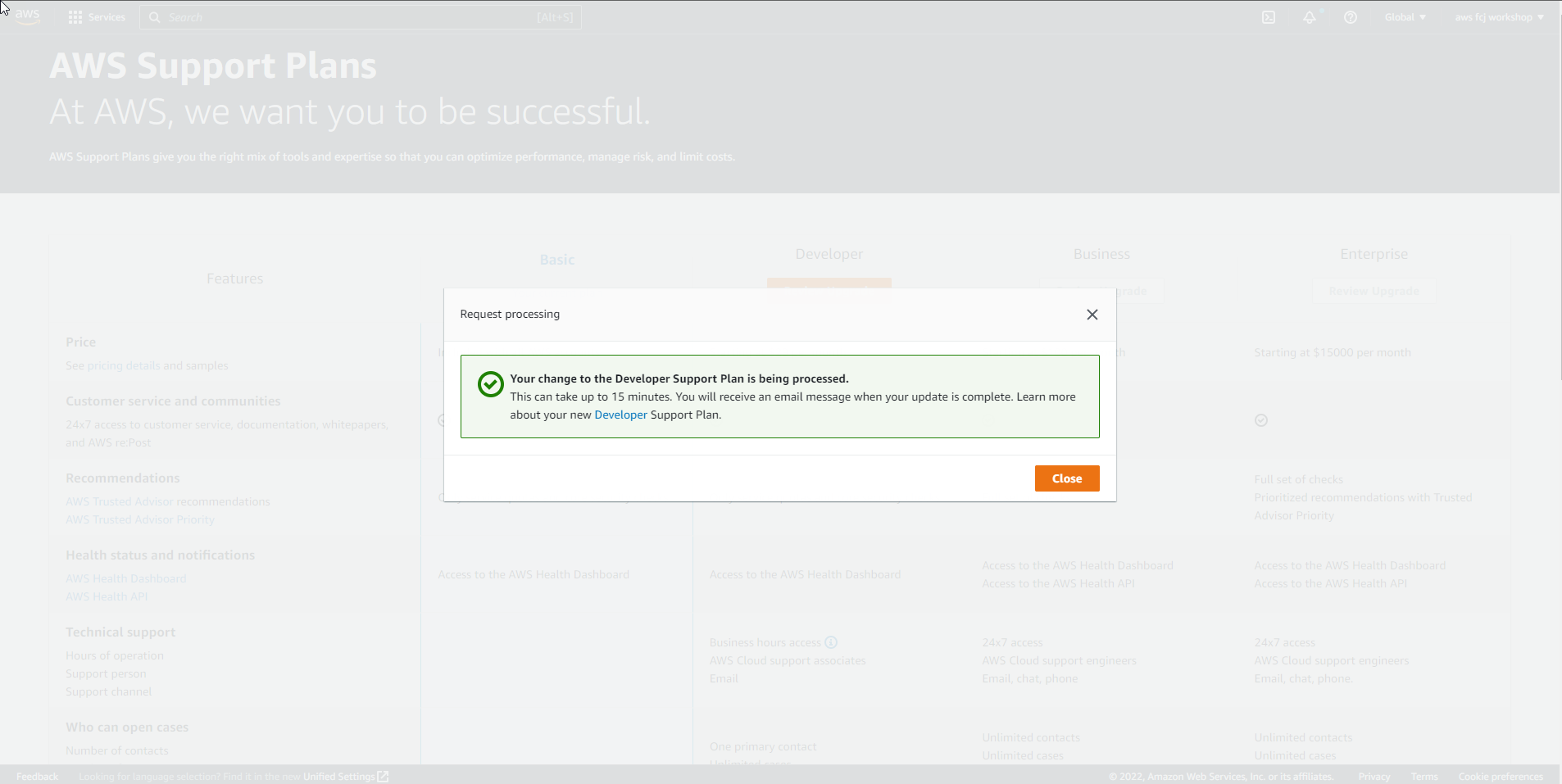Open the notifications bell
Screen dimensions: 1562x784
[x=1310, y=17]
